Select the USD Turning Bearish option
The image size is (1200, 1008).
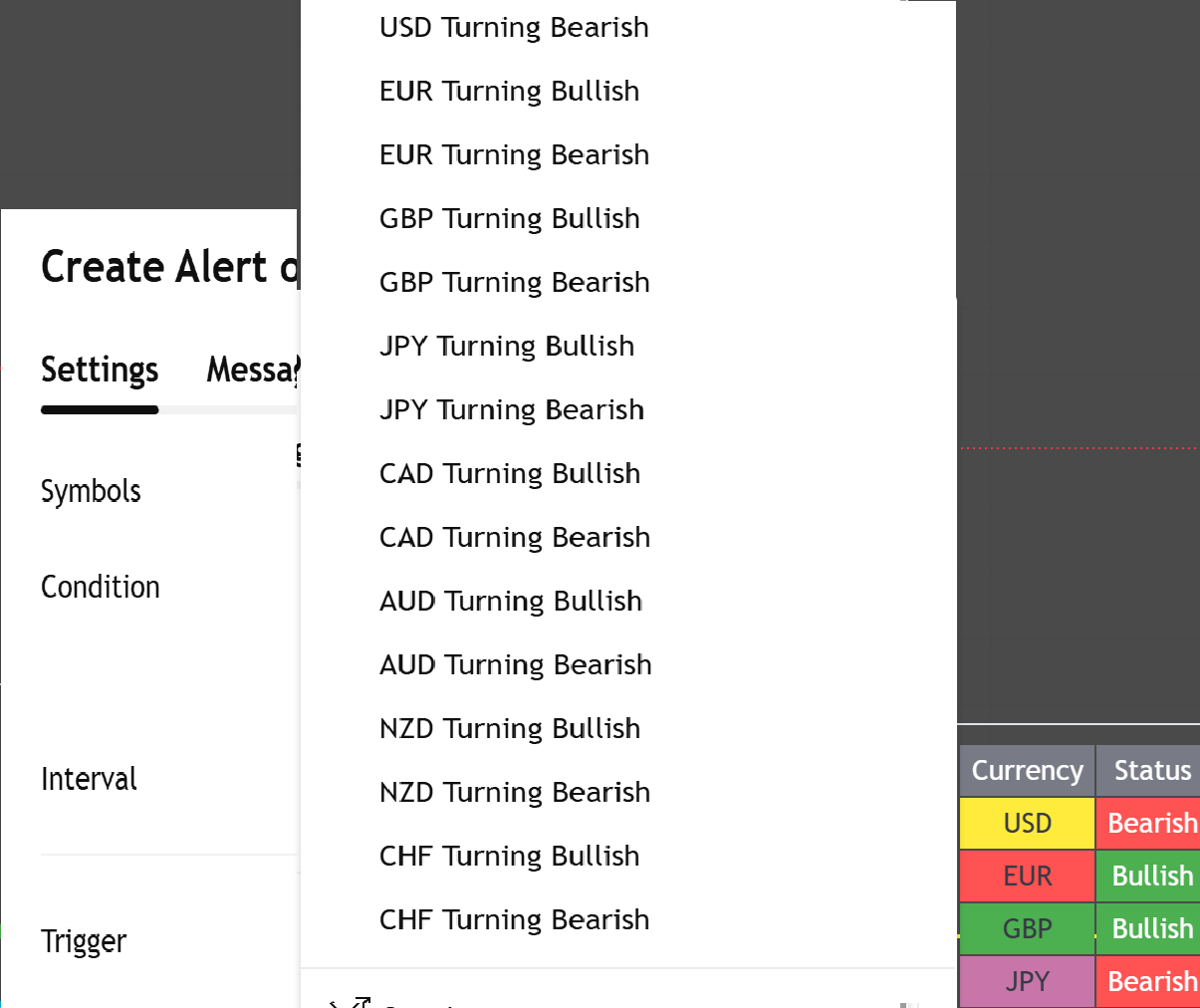pyautogui.click(x=514, y=27)
